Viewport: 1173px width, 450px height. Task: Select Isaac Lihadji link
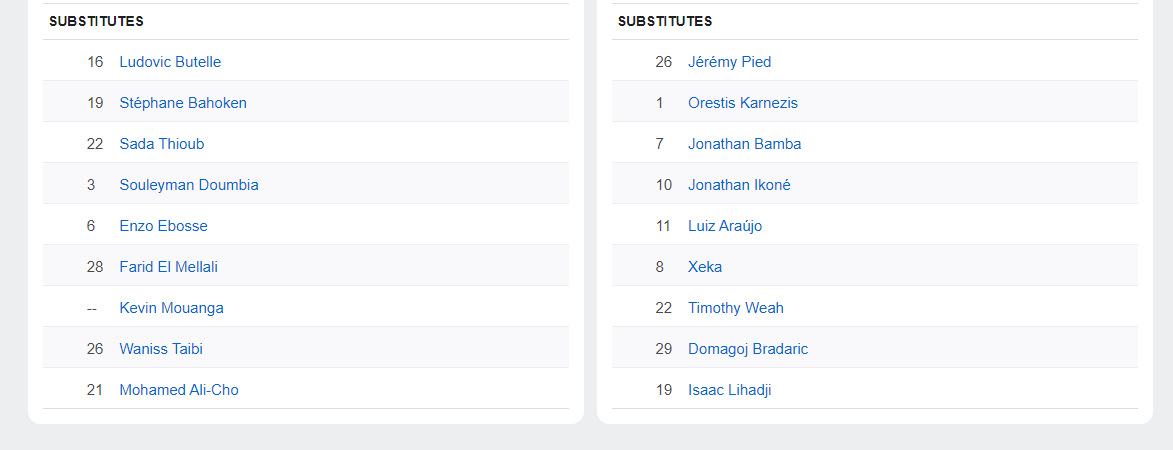(x=729, y=390)
